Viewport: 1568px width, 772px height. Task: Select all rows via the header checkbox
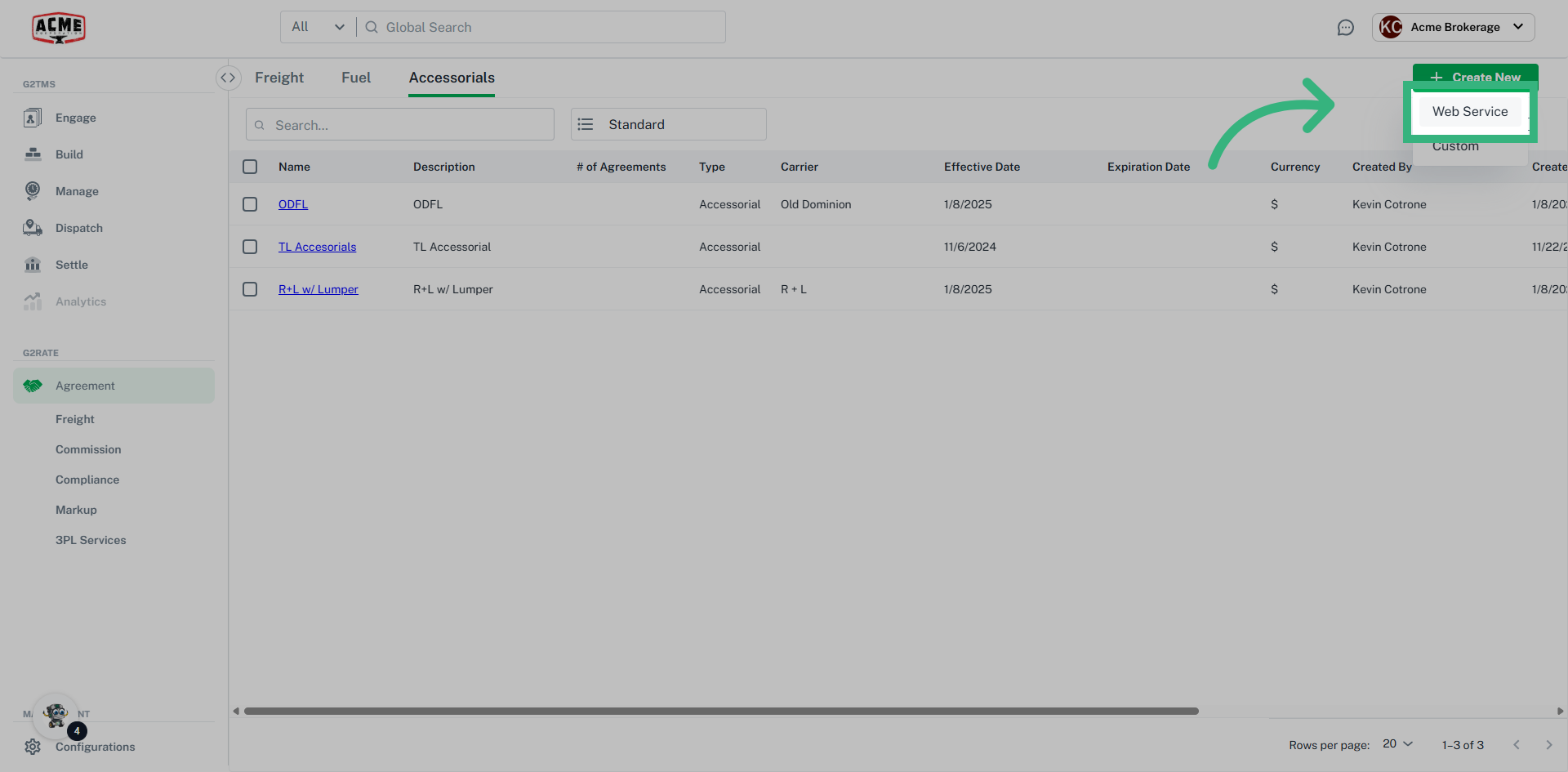250,167
